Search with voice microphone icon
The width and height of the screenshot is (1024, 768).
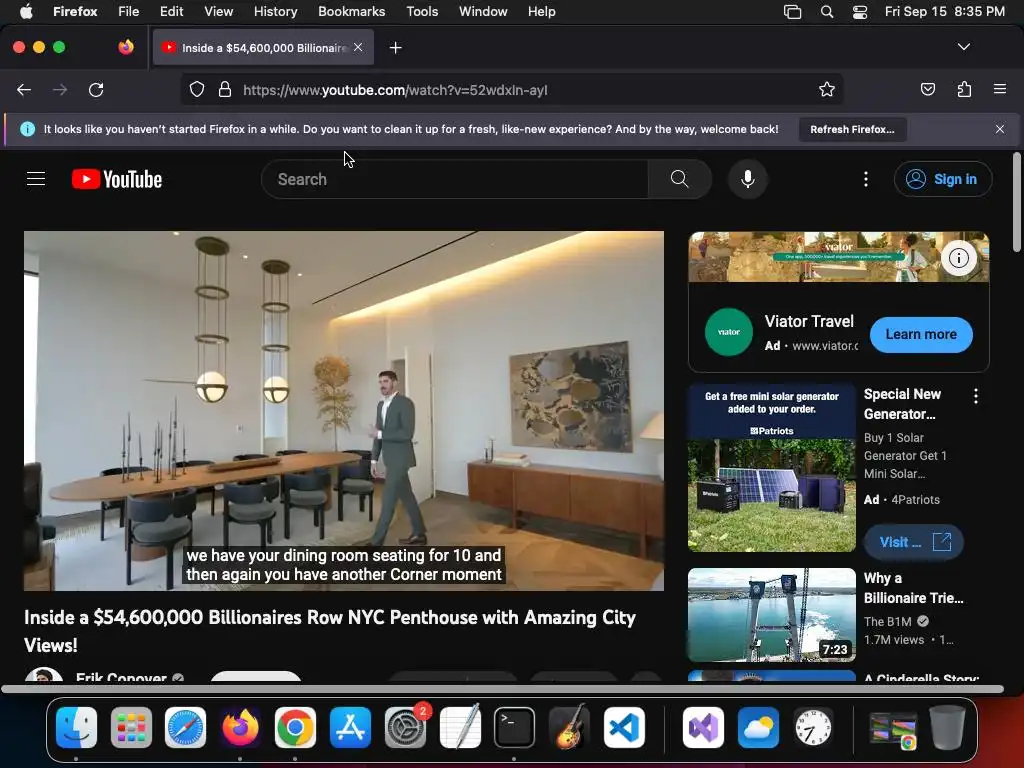point(748,179)
